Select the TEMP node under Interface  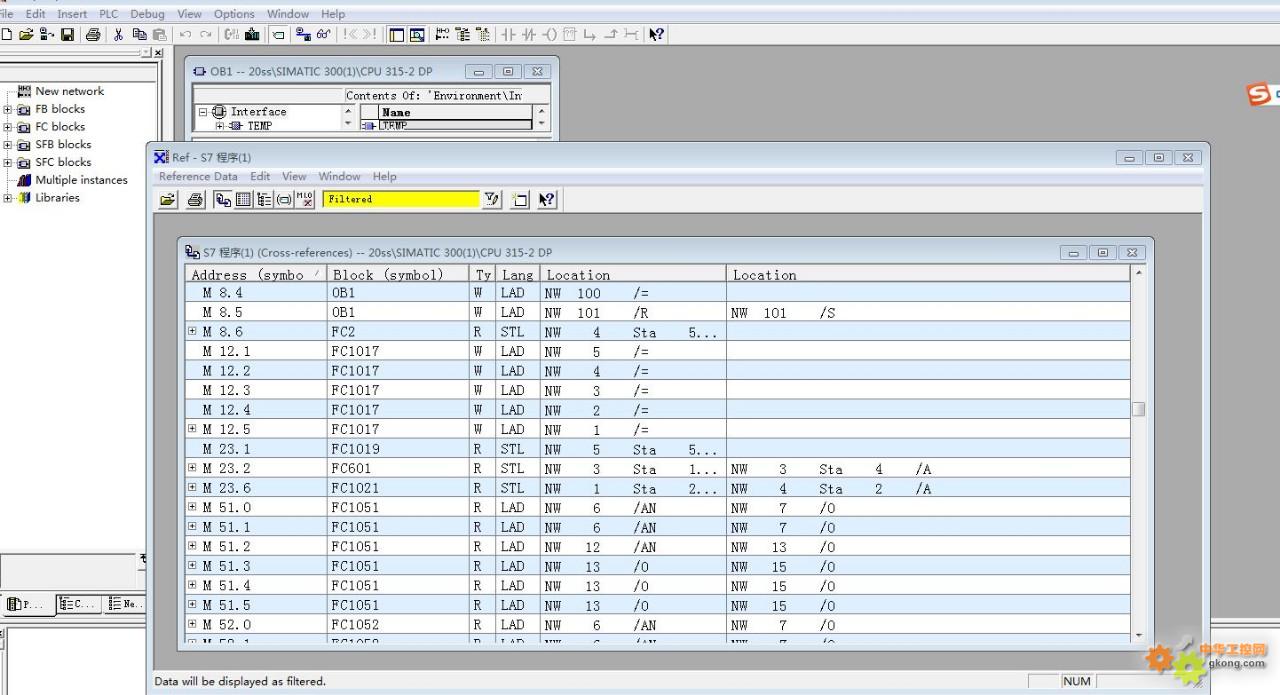(259, 126)
